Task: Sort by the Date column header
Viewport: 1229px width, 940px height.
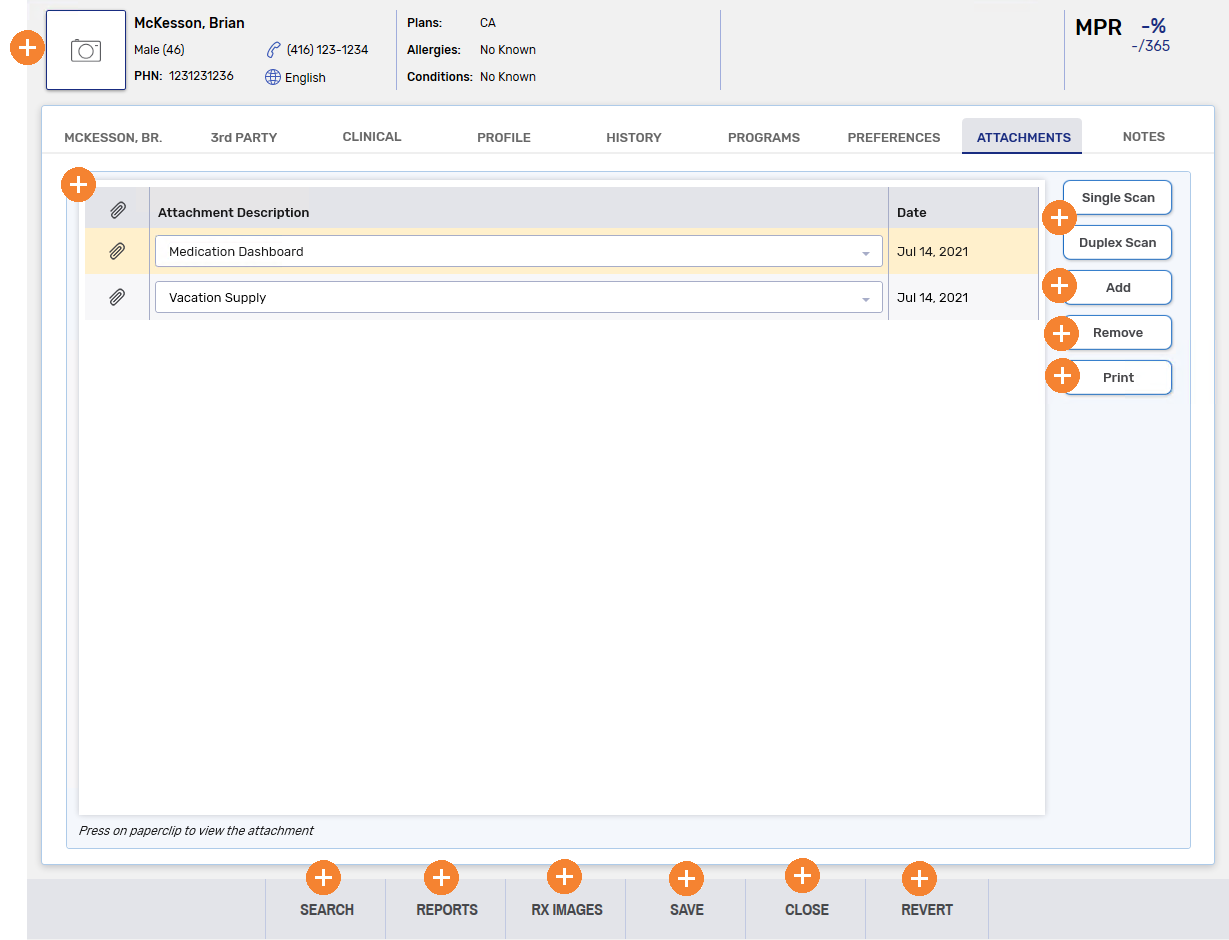Action: (912, 212)
